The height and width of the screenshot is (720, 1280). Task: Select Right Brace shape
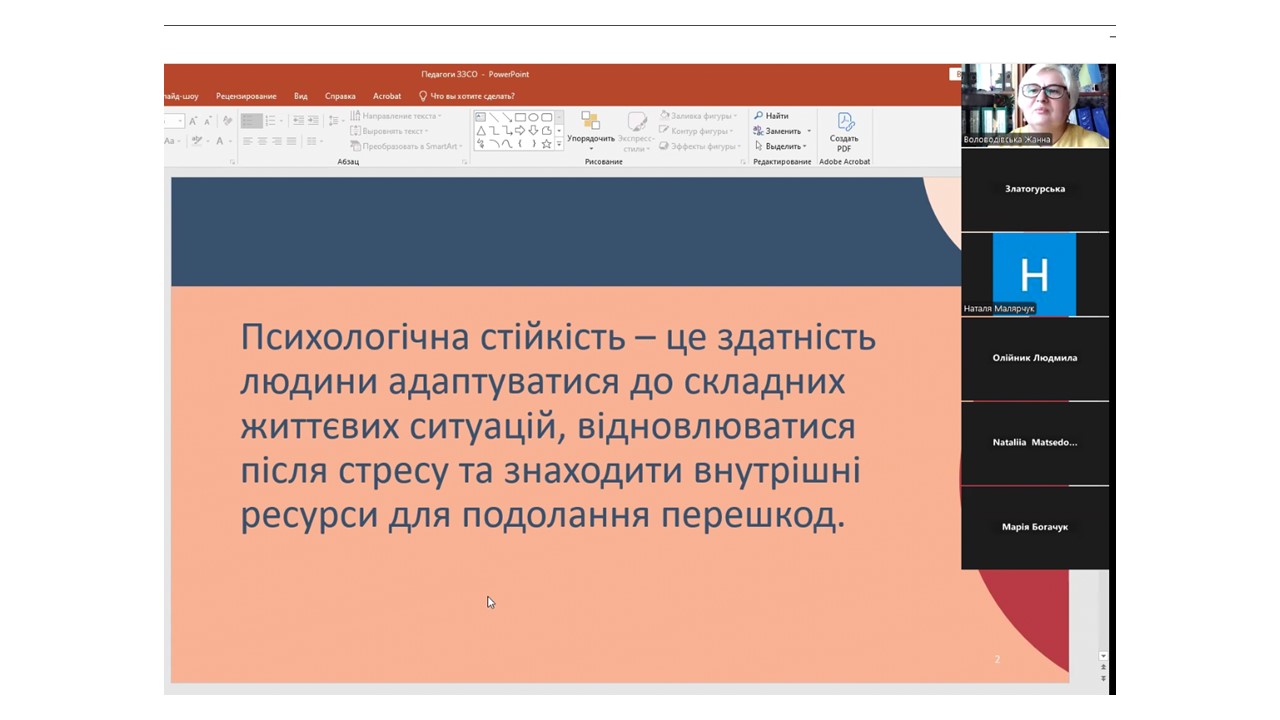pos(533,144)
